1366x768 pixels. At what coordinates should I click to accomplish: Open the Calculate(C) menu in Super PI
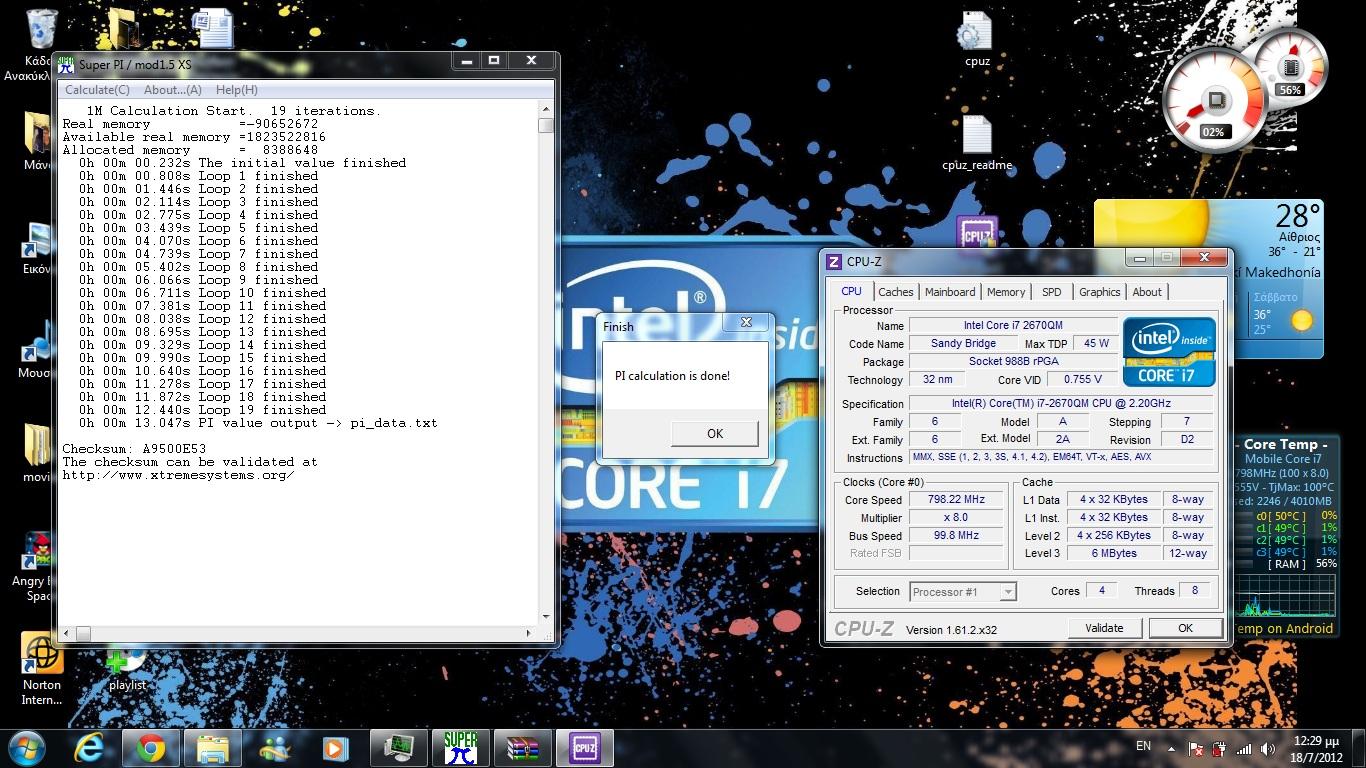click(97, 90)
